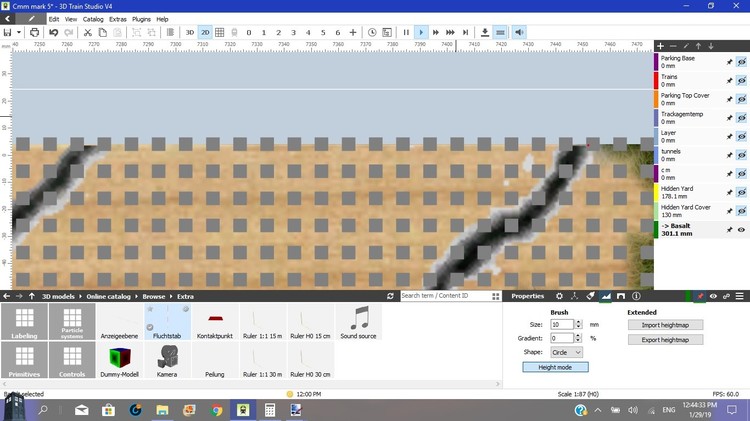Image resolution: width=750 pixels, height=421 pixels.
Task: Click Export heightmap button
Action: [x=665, y=340]
